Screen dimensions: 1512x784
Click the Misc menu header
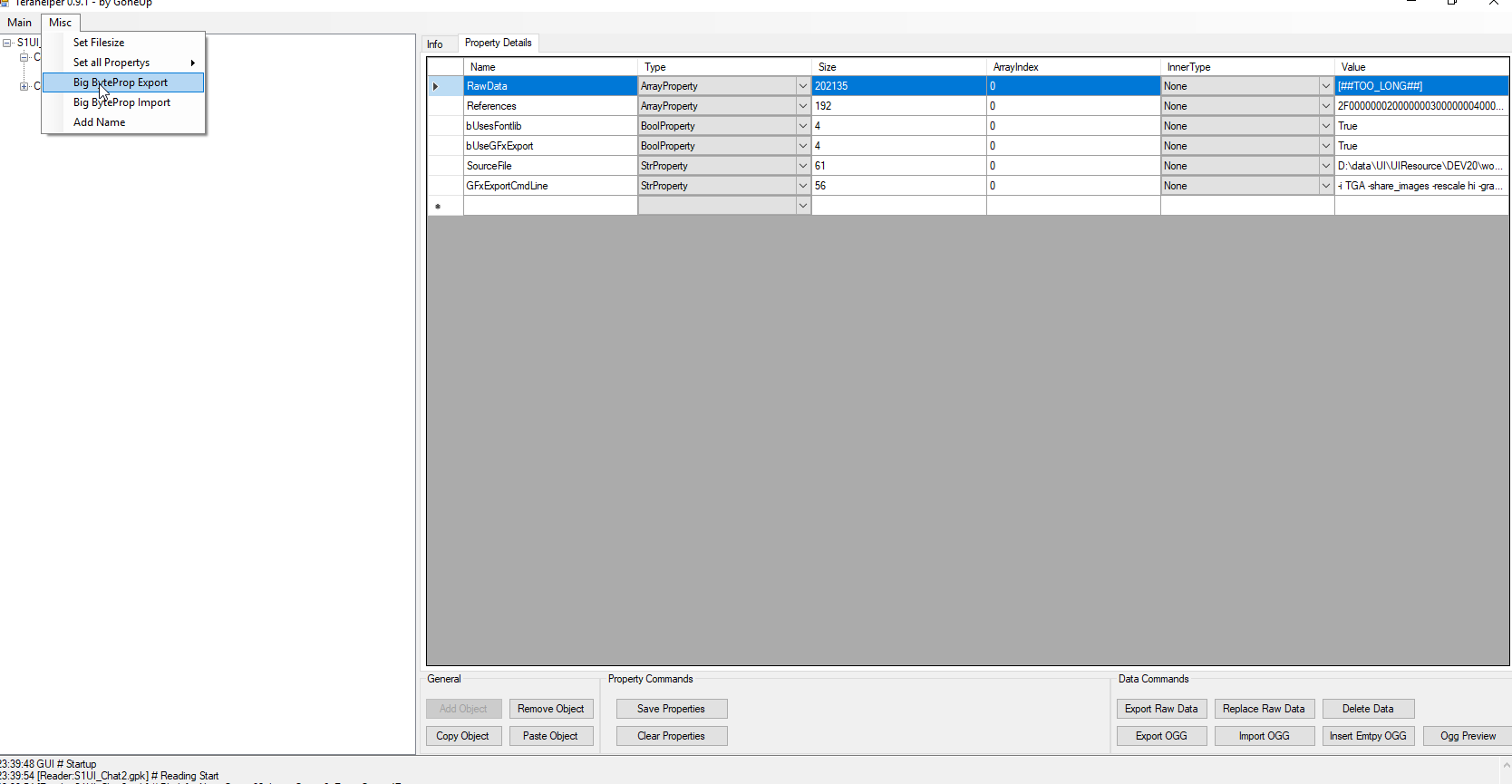pos(60,23)
